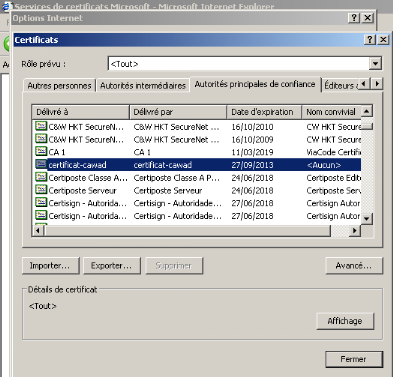Viewport: 393px width, 377px height.
Task: Open the Rôle prévu dropdown list
Action: pyautogui.click(x=376, y=63)
